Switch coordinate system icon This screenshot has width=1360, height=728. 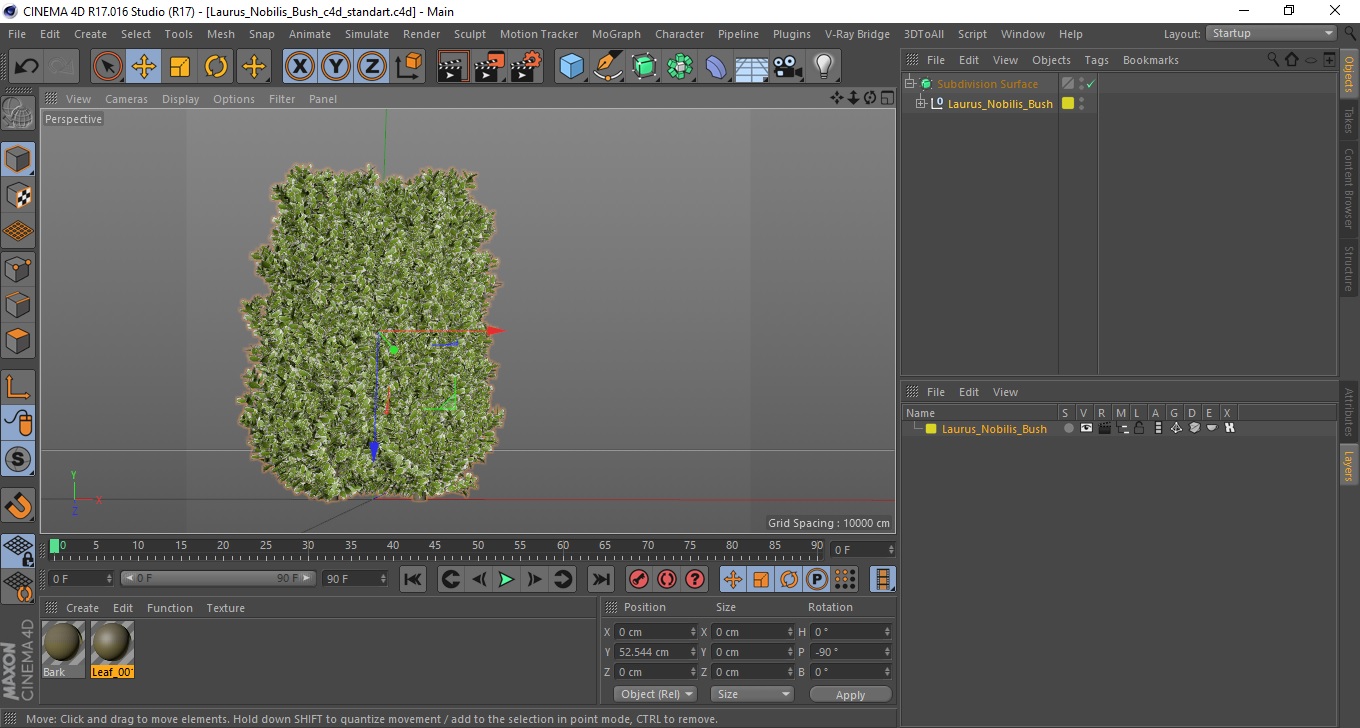pyautogui.click(x=408, y=67)
